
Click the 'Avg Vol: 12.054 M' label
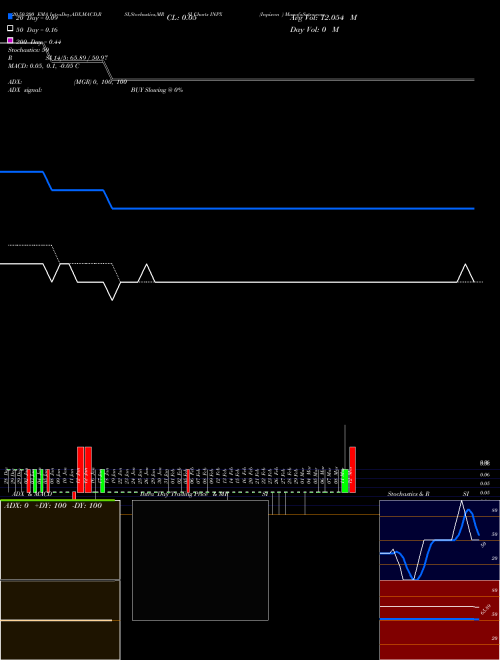point(324,18)
